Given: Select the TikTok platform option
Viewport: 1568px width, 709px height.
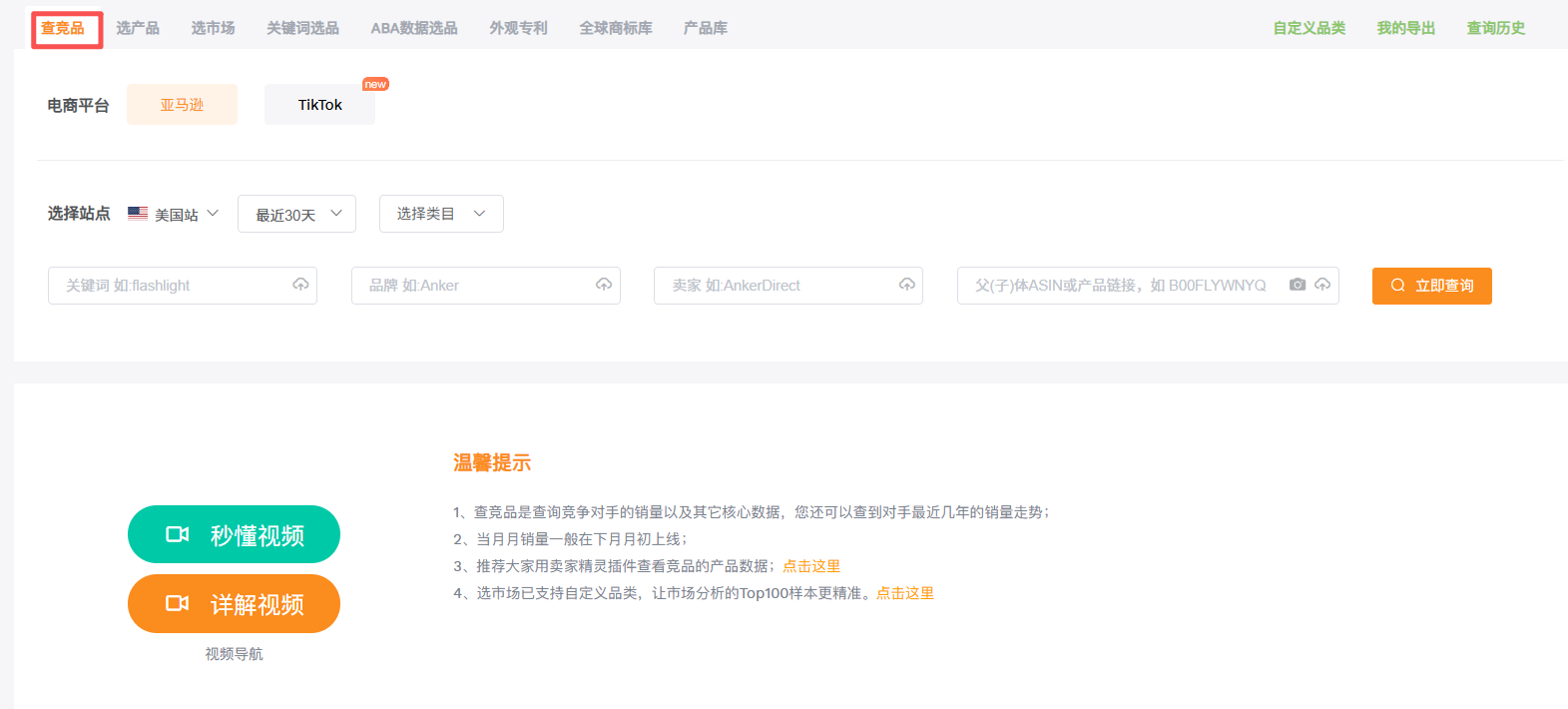Looking at the screenshot, I should click(x=319, y=105).
